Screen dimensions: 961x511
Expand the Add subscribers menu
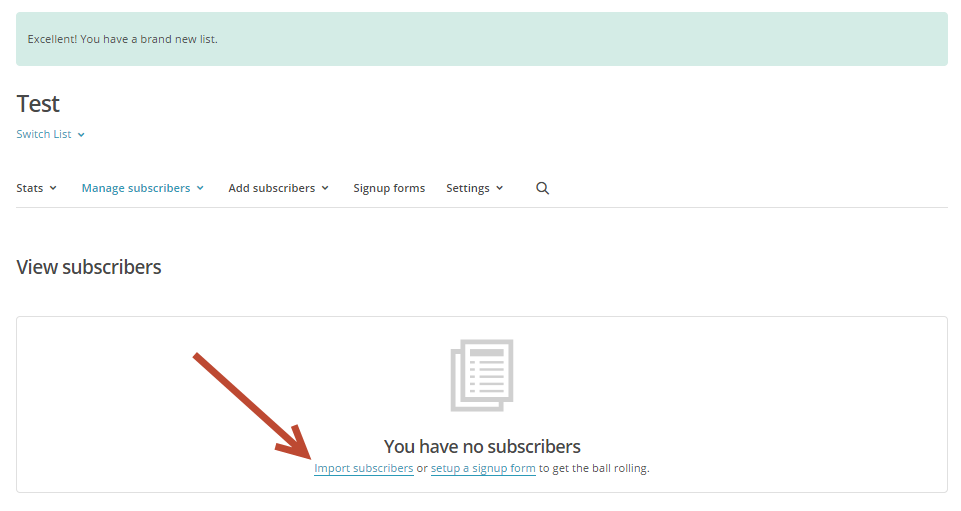pos(278,188)
